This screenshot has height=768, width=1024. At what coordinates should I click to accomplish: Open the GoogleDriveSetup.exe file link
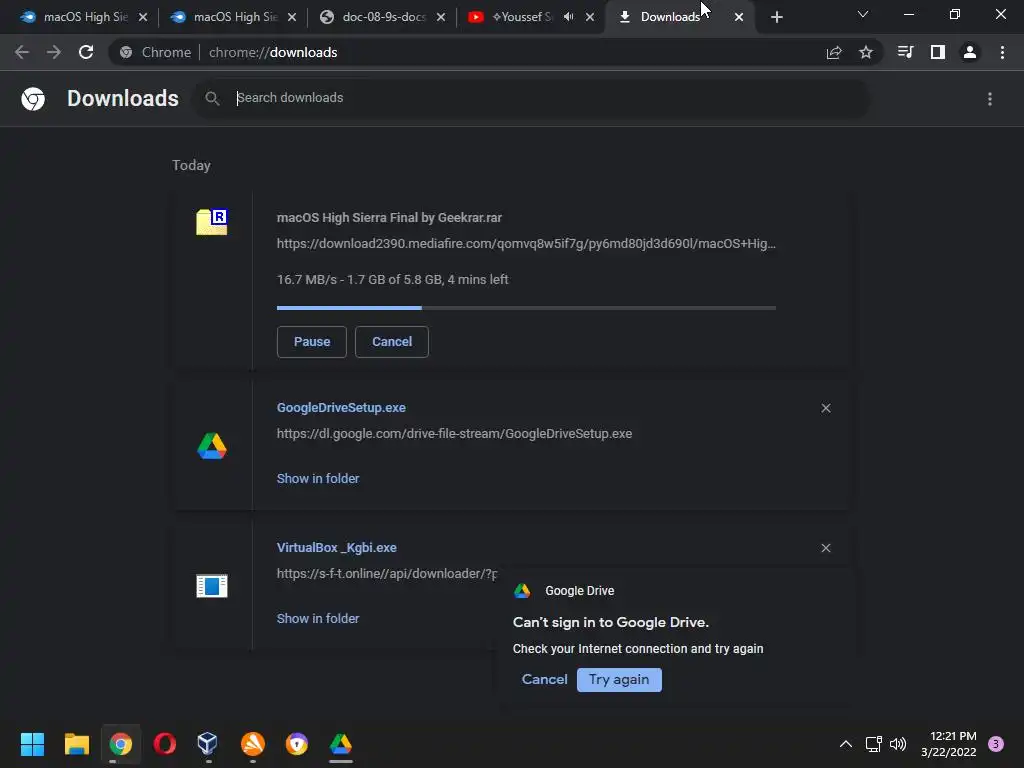341,408
